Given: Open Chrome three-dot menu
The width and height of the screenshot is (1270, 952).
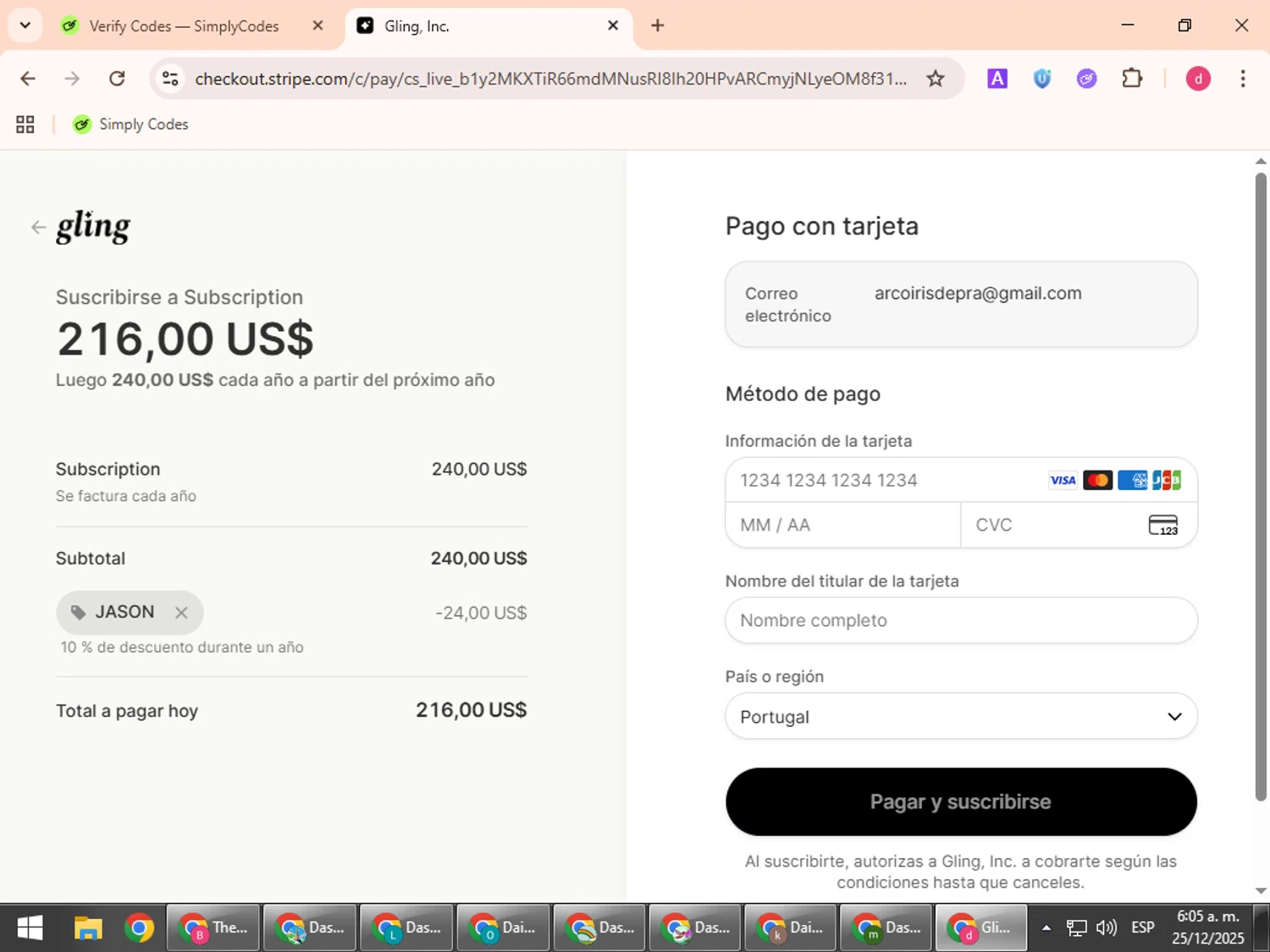Looking at the screenshot, I should tap(1243, 79).
